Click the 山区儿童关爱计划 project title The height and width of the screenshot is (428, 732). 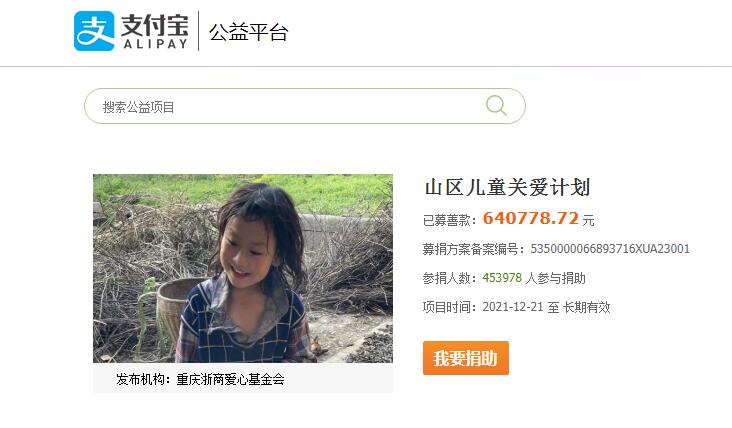coord(507,187)
